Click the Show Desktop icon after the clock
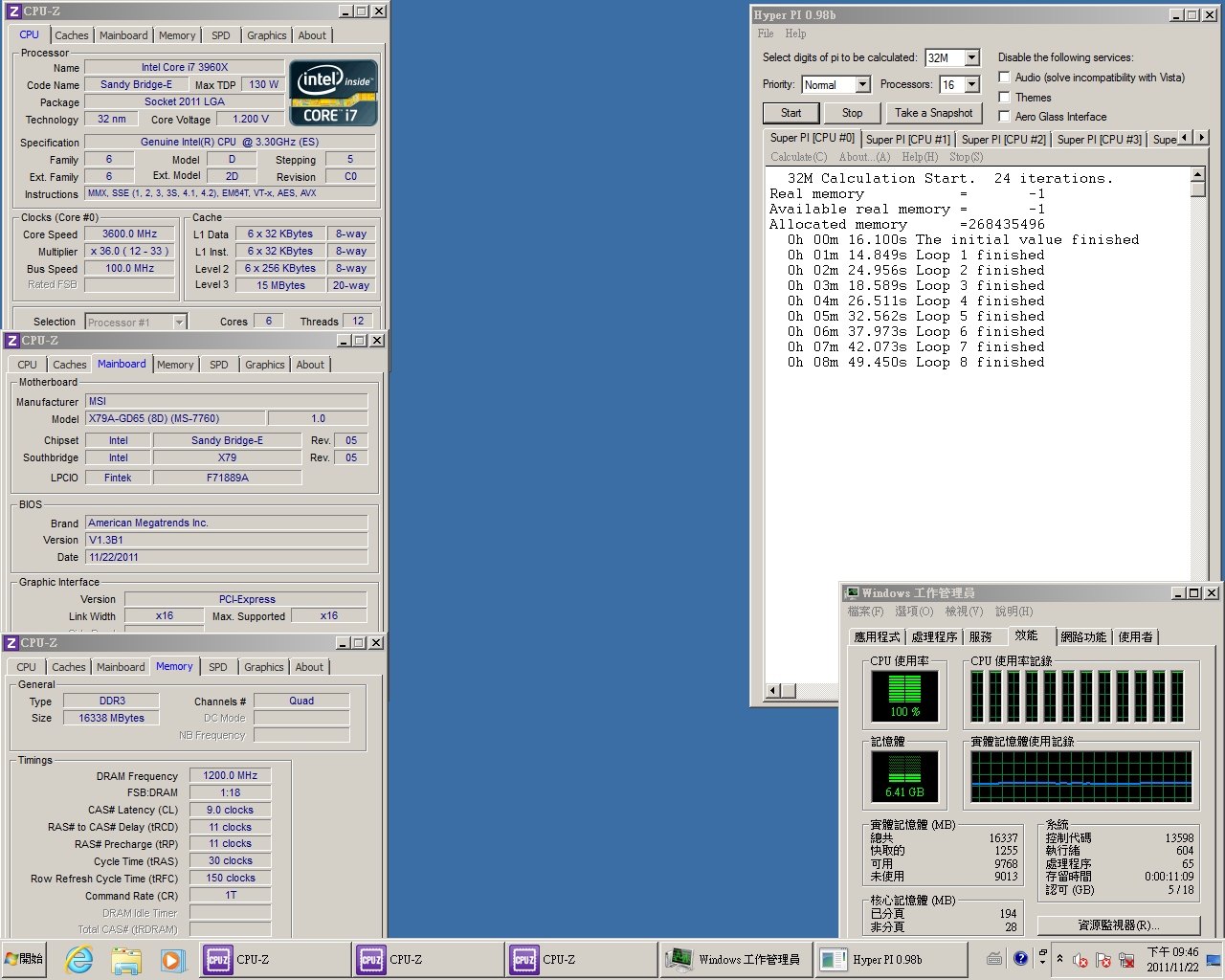Image resolution: width=1225 pixels, height=980 pixels. point(1214,959)
